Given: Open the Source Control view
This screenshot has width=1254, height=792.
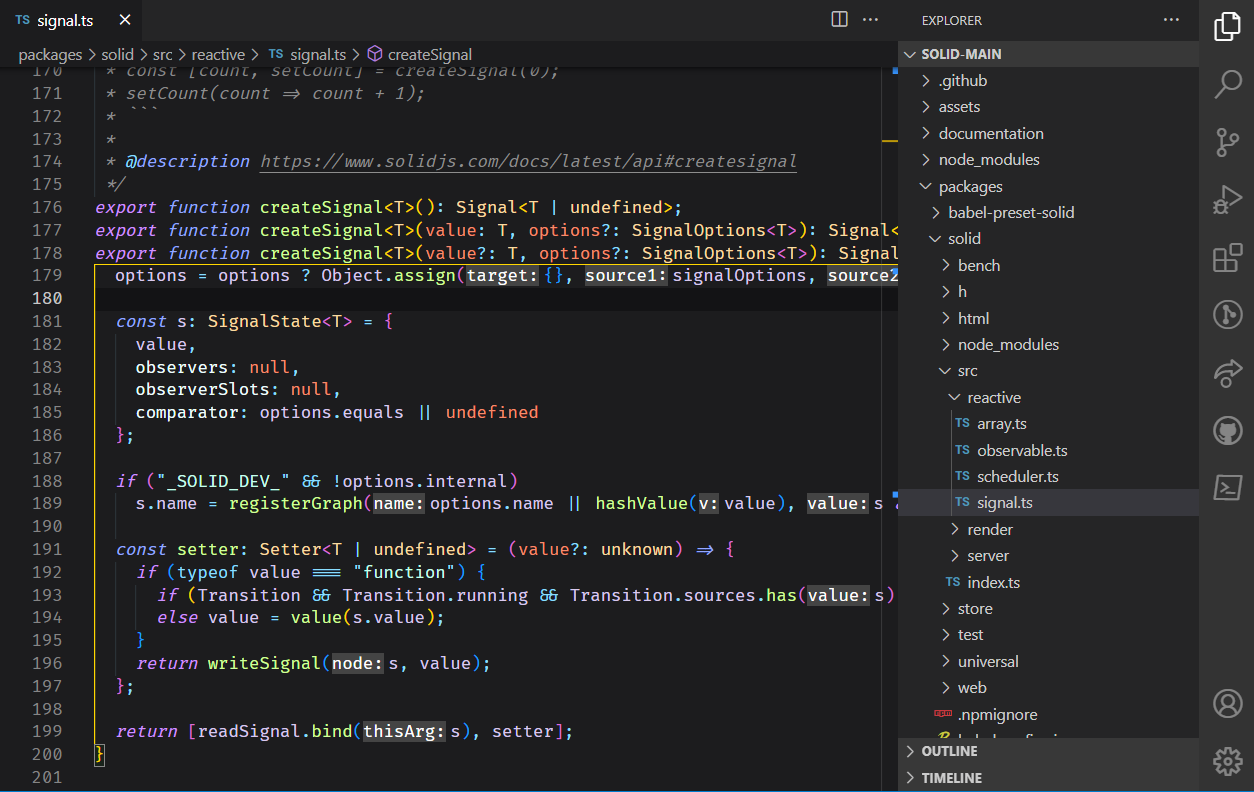Looking at the screenshot, I should tap(1227, 142).
